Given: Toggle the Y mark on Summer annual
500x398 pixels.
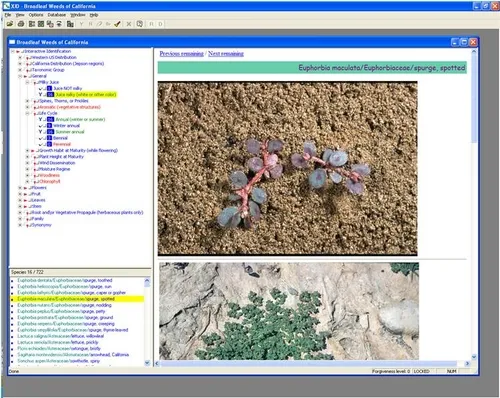Looking at the screenshot, I should [40, 132].
